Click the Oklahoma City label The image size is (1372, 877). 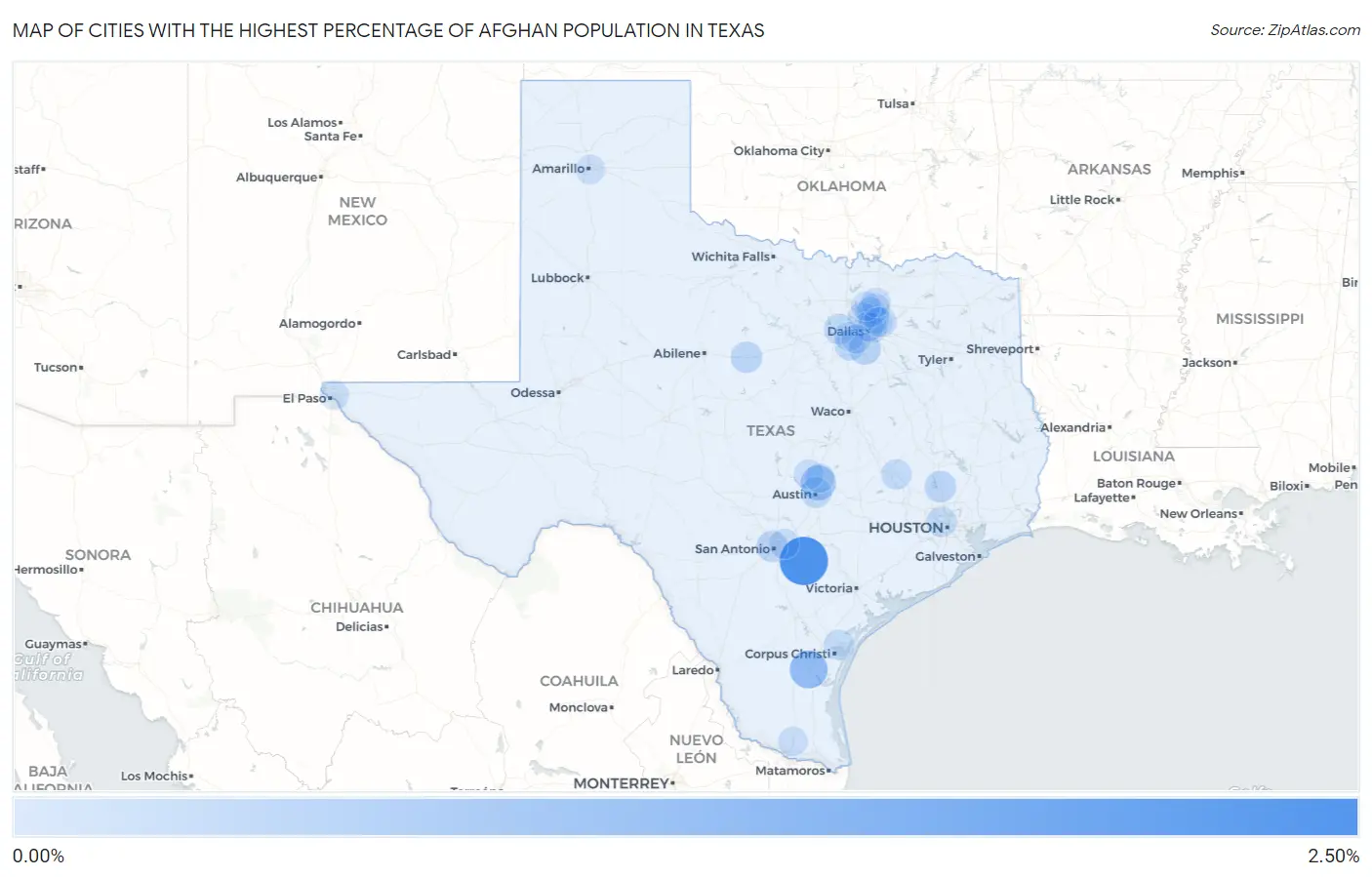(x=779, y=151)
